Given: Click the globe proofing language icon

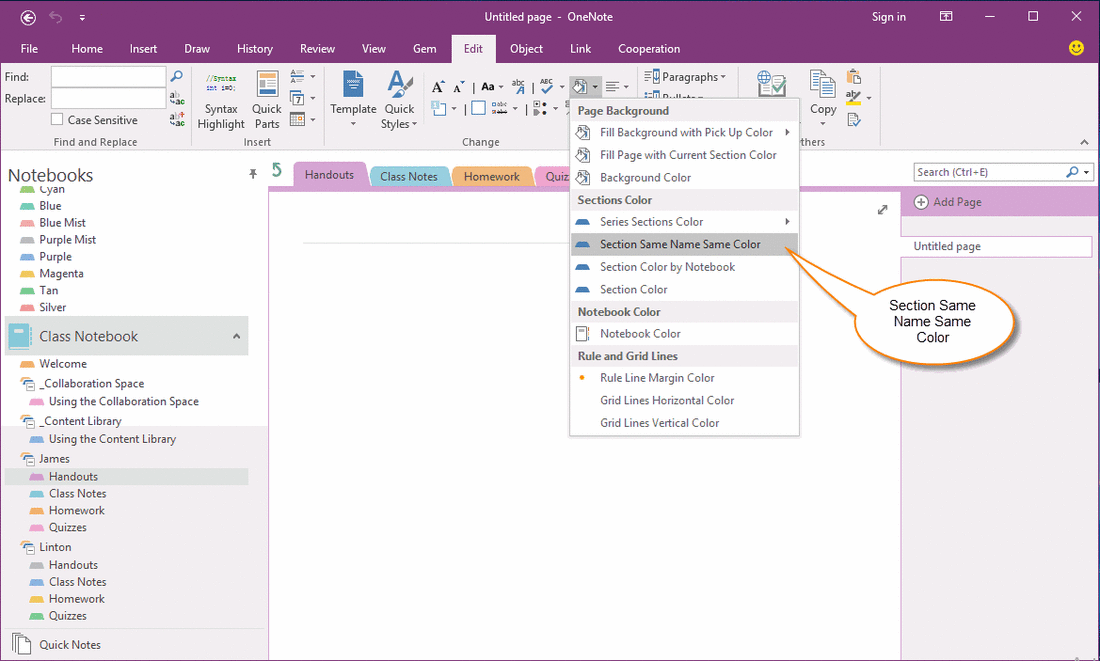Looking at the screenshot, I should pos(771,83).
